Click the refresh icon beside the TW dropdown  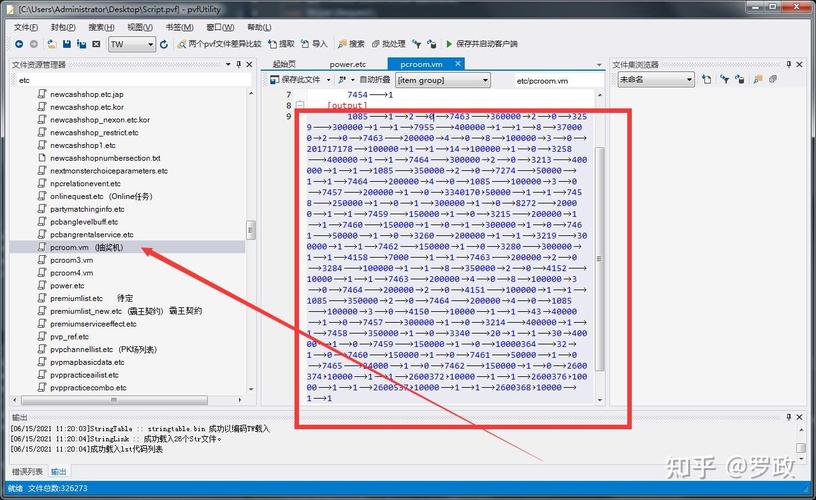point(164,44)
